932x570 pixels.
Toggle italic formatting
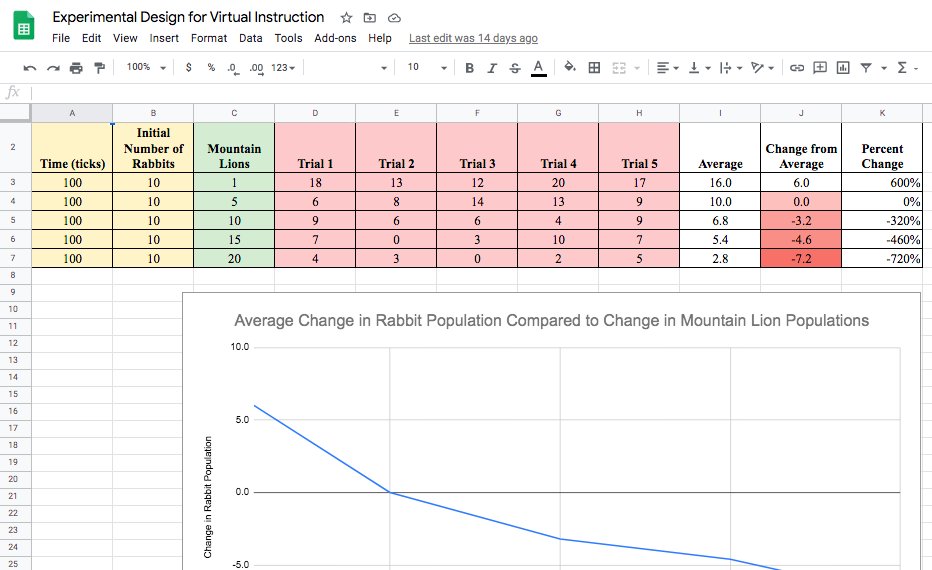click(492, 68)
